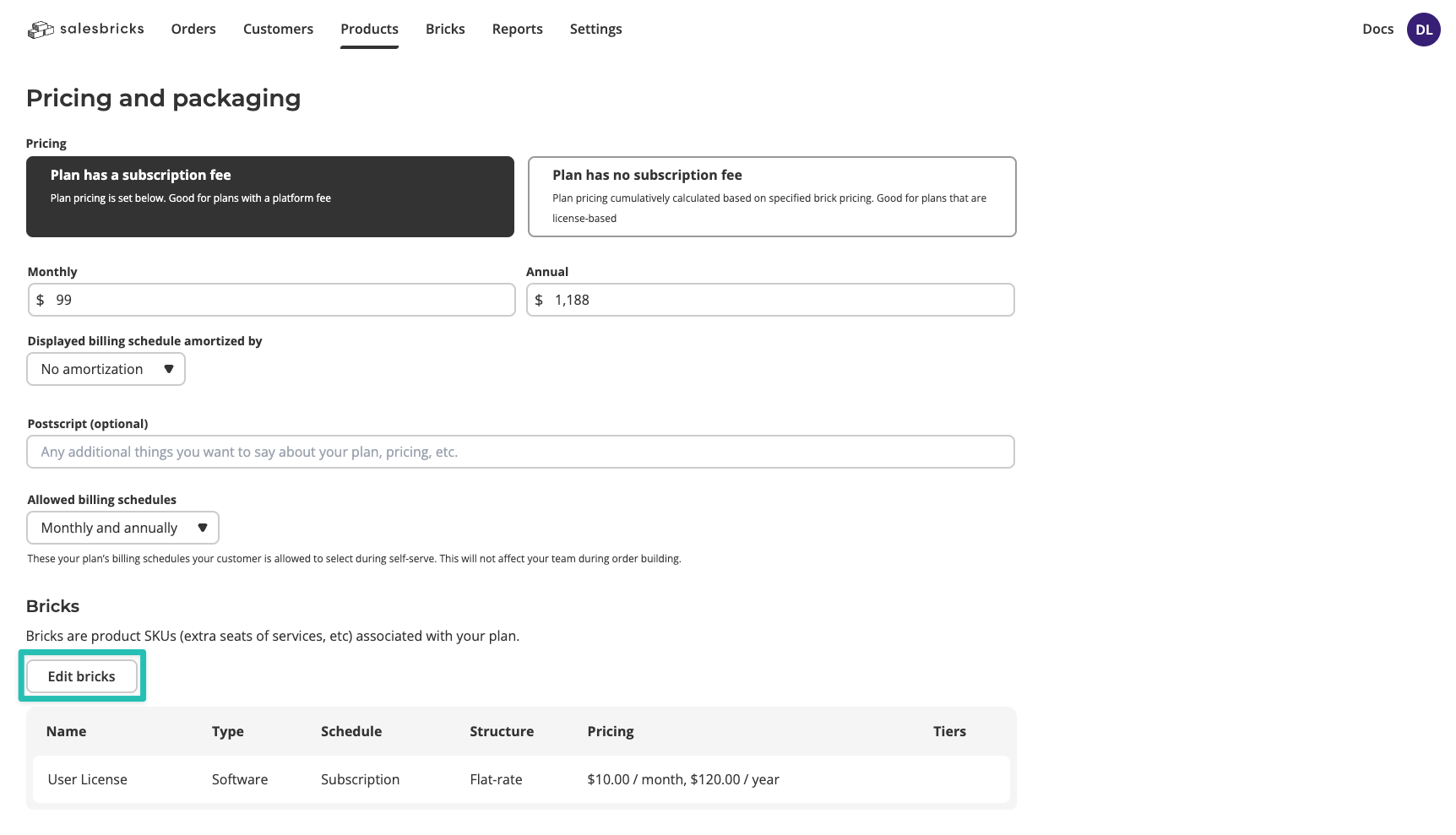Click the 'Pricing and packaging' heading
1456x835 pixels.
pos(164,98)
